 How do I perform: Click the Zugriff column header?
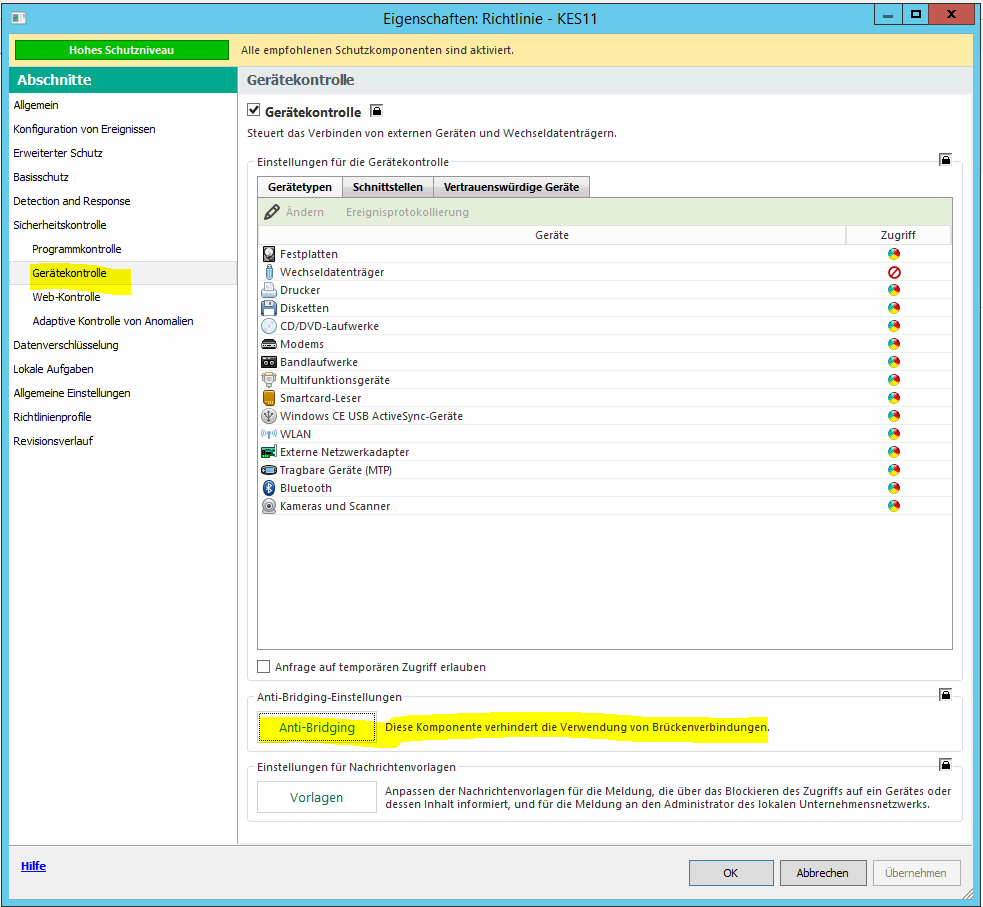coord(897,235)
